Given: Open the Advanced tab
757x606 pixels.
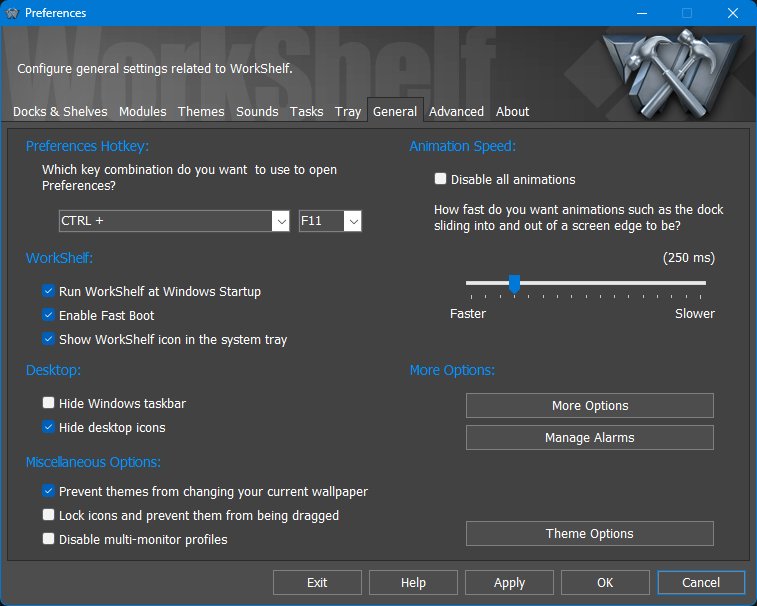Looking at the screenshot, I should [456, 112].
